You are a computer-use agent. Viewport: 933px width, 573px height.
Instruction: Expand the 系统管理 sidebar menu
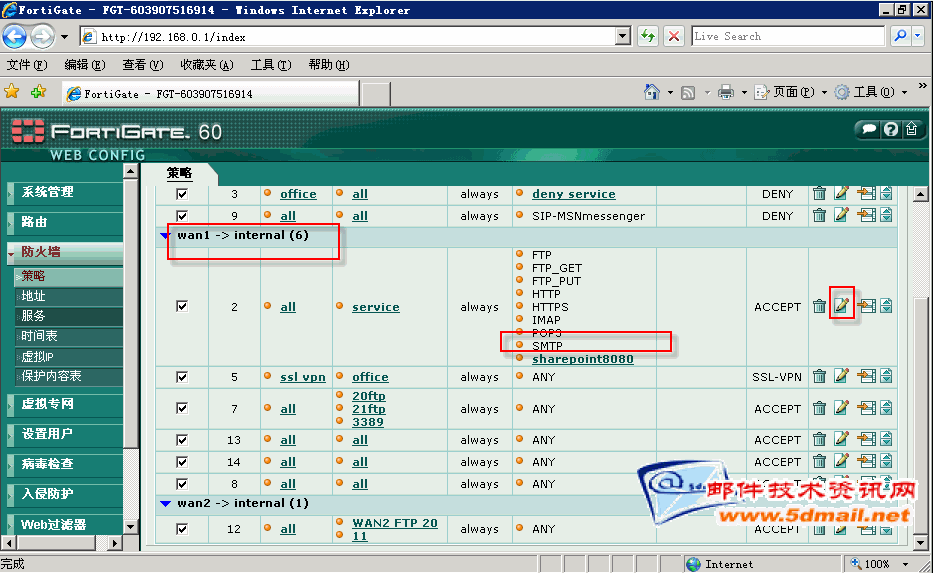pyautogui.click(x=64, y=192)
